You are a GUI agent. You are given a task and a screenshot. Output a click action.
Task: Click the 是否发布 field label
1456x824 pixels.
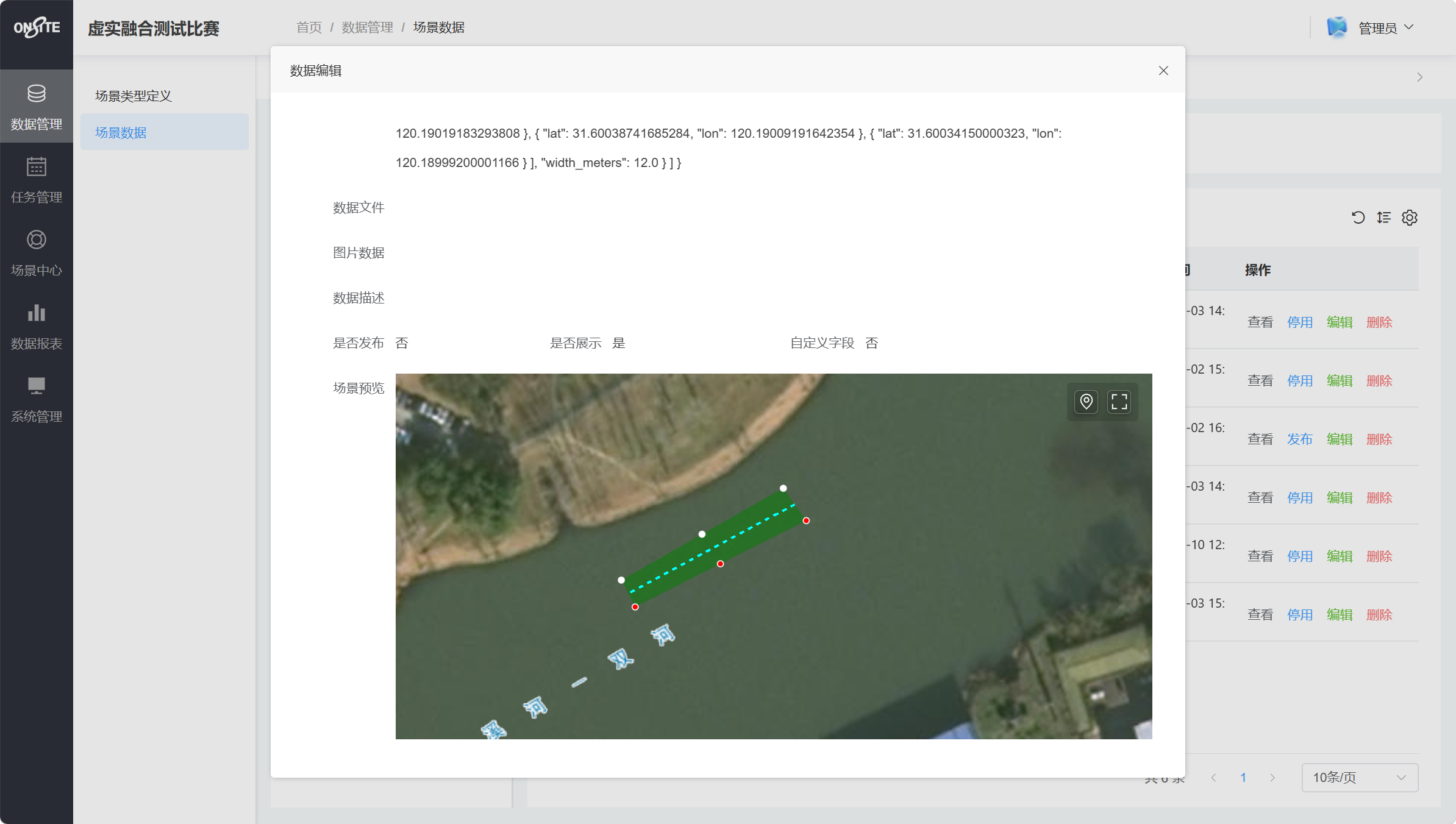(x=359, y=343)
